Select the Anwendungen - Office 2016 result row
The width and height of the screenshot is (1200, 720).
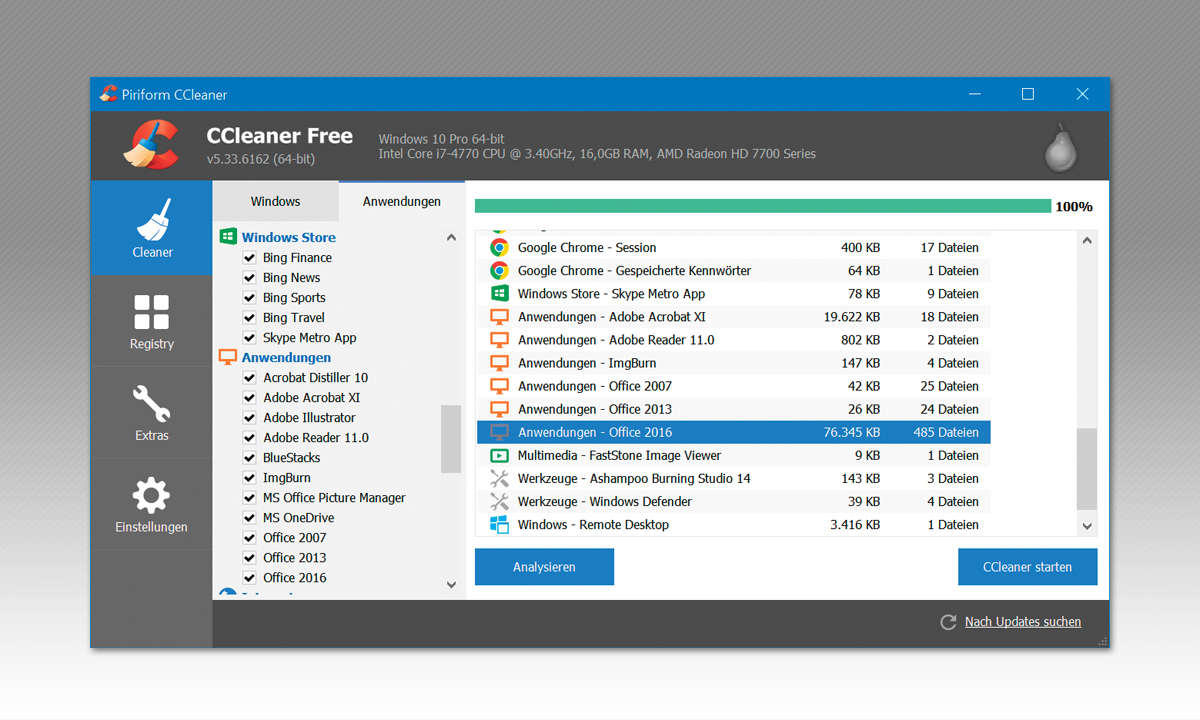coord(734,432)
